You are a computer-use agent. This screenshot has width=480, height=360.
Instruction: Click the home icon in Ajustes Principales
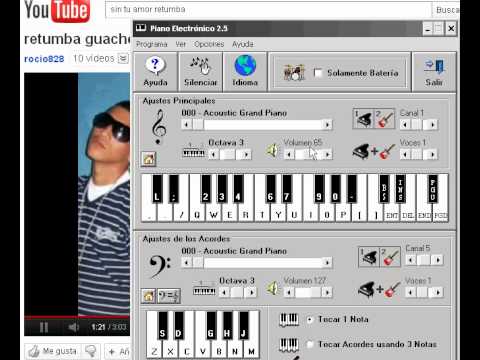pos(149,159)
